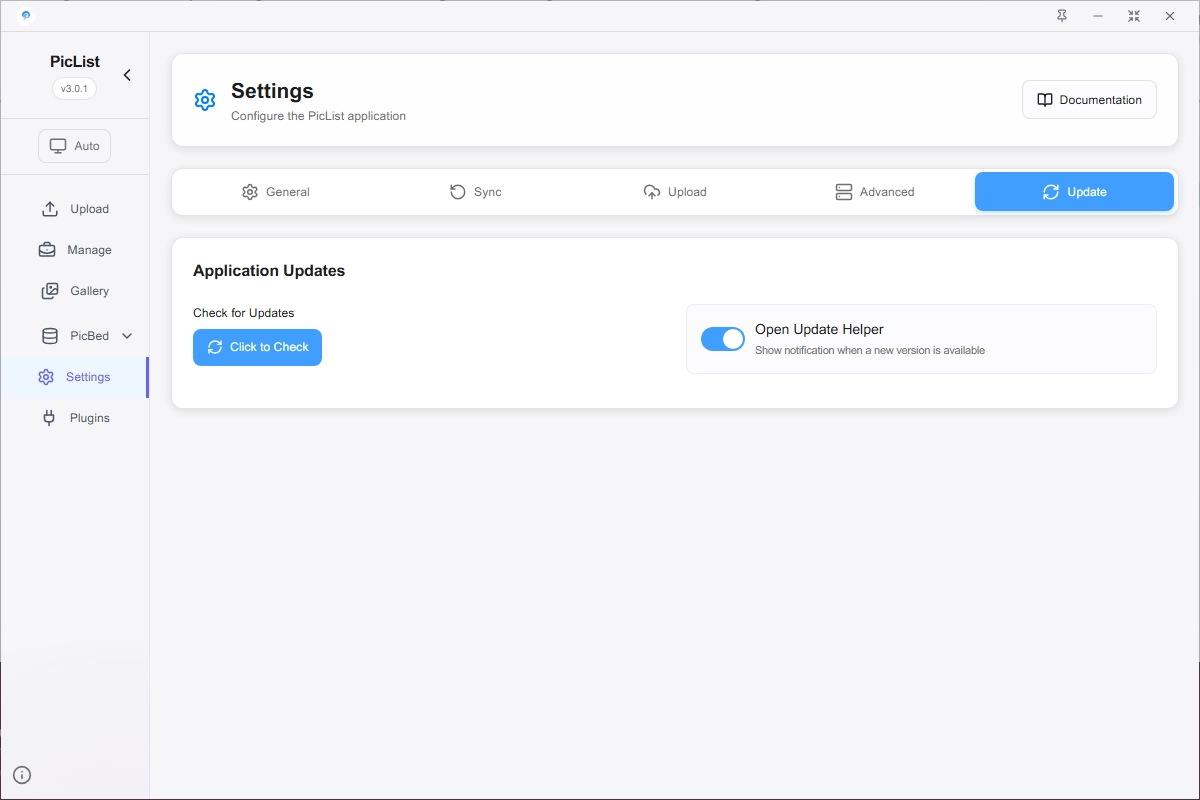Screen dimensions: 1200x800
Task: Select Settings in the sidebar
Action: coord(75,377)
